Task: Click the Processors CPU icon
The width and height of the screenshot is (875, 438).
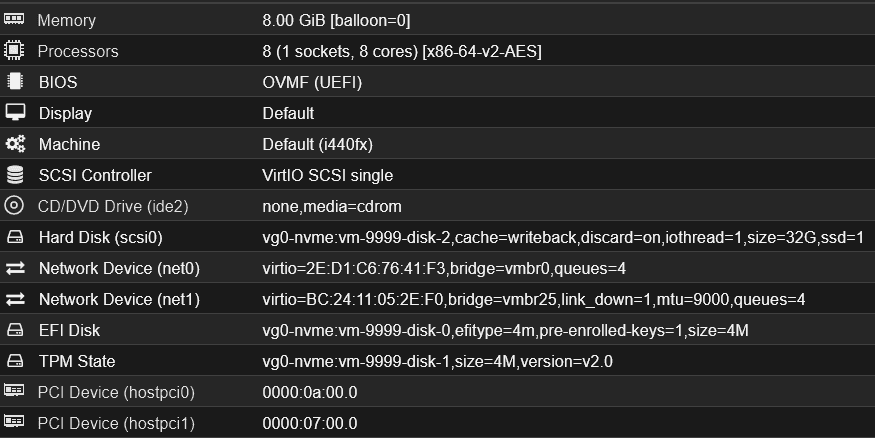Action: click(x=14, y=51)
